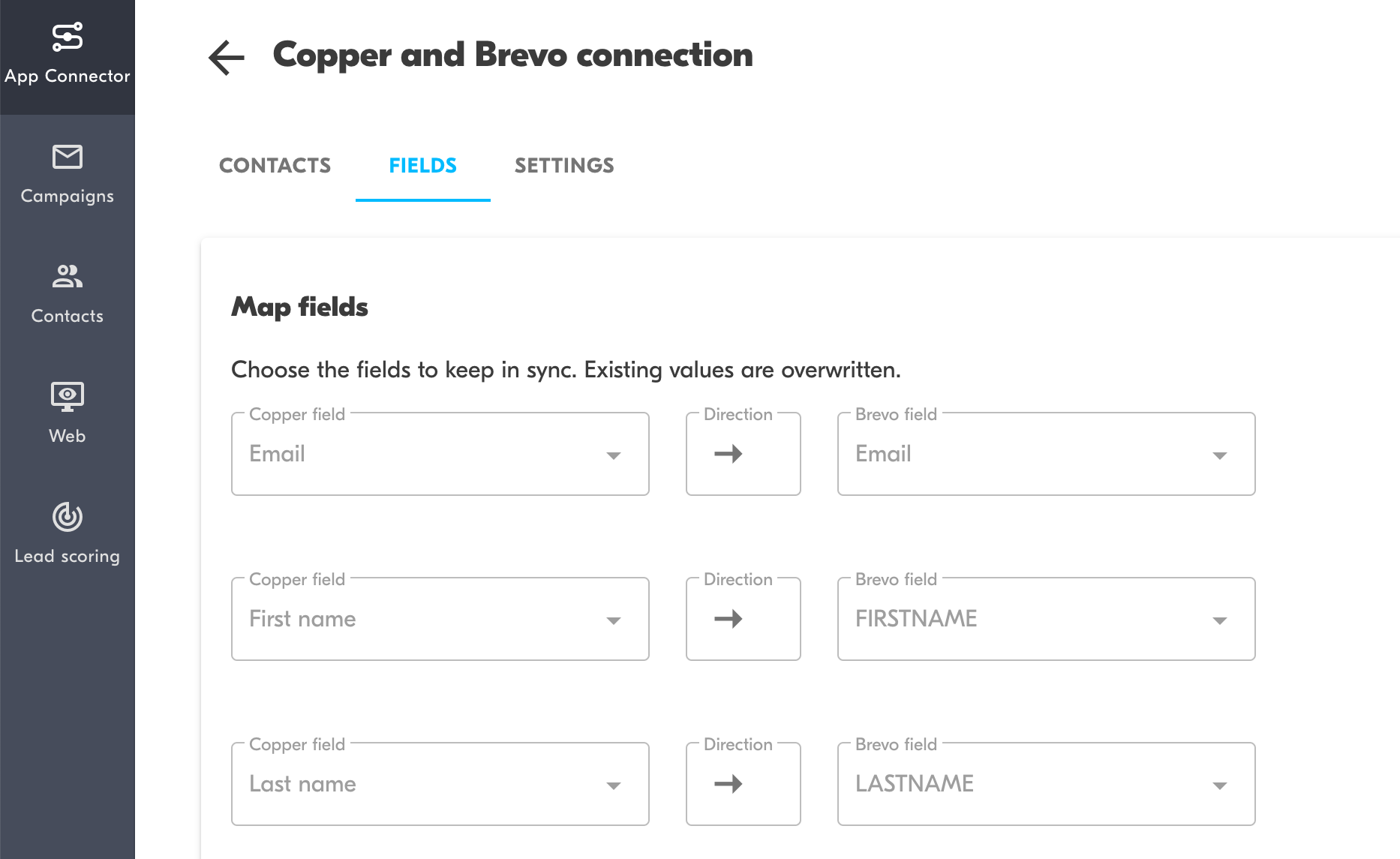The width and height of the screenshot is (1400, 859).
Task: Click the Copper and Brevo connection title
Action: pos(513,55)
